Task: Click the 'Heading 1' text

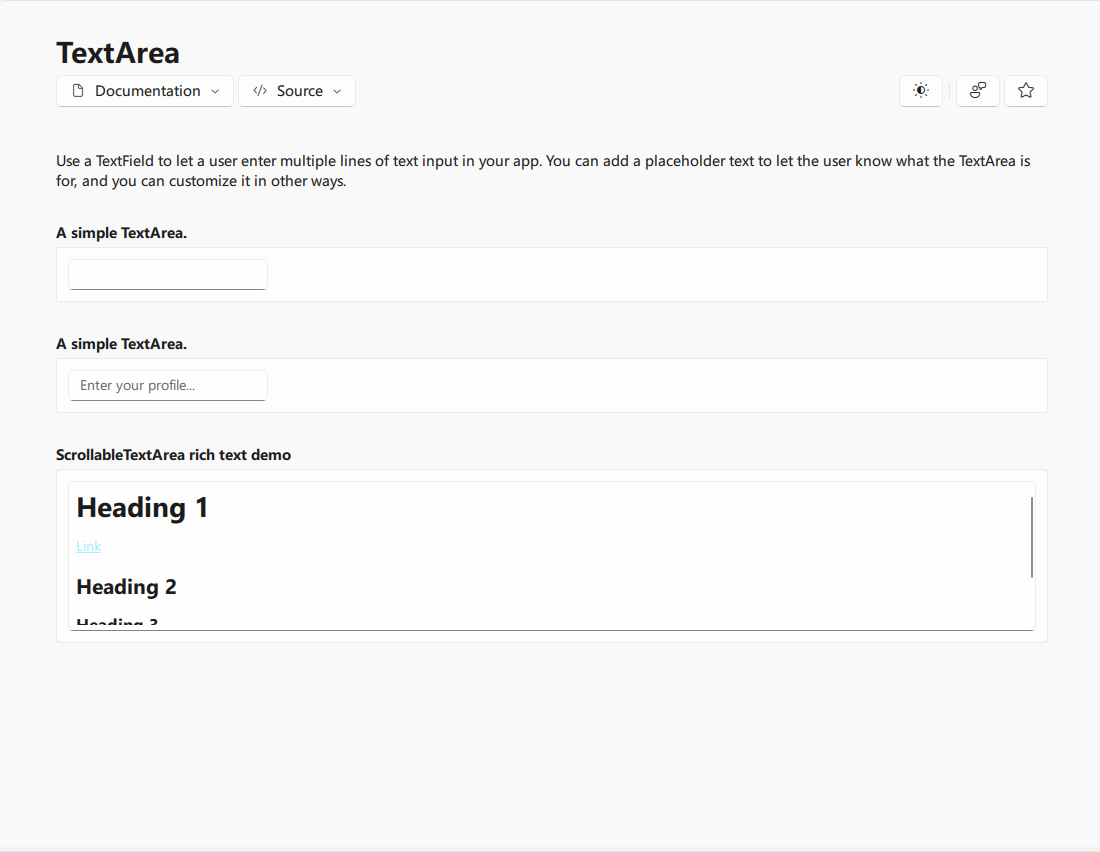Action: [x=142, y=507]
